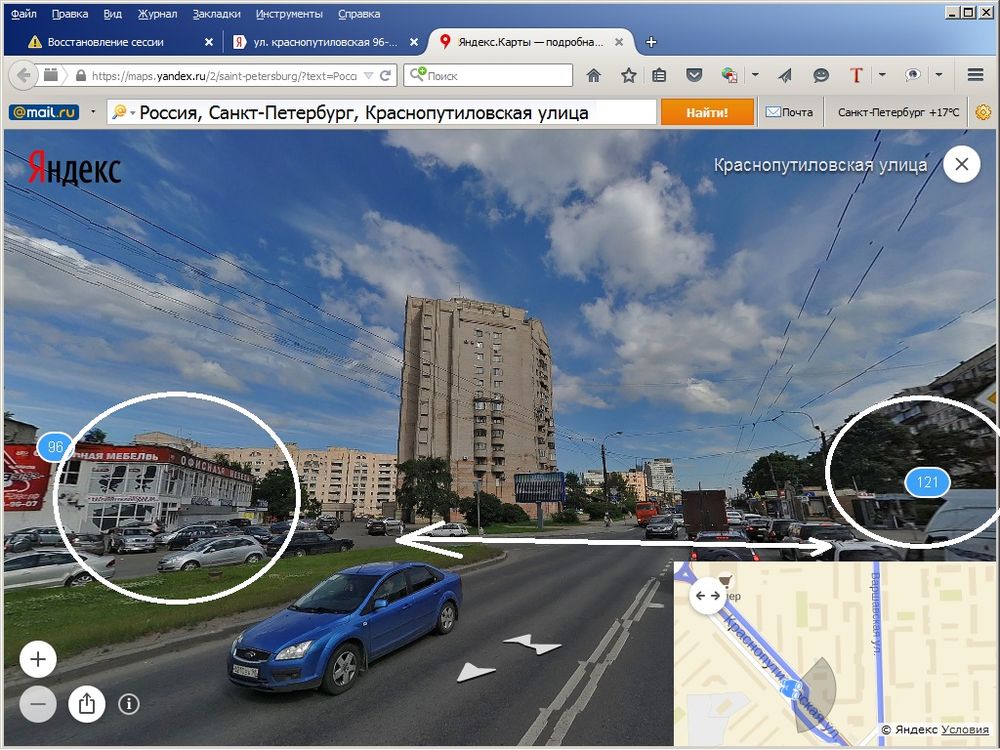The height and width of the screenshot is (750, 1000).
Task: Open the panorama info icon
Action: pyautogui.click(x=129, y=704)
